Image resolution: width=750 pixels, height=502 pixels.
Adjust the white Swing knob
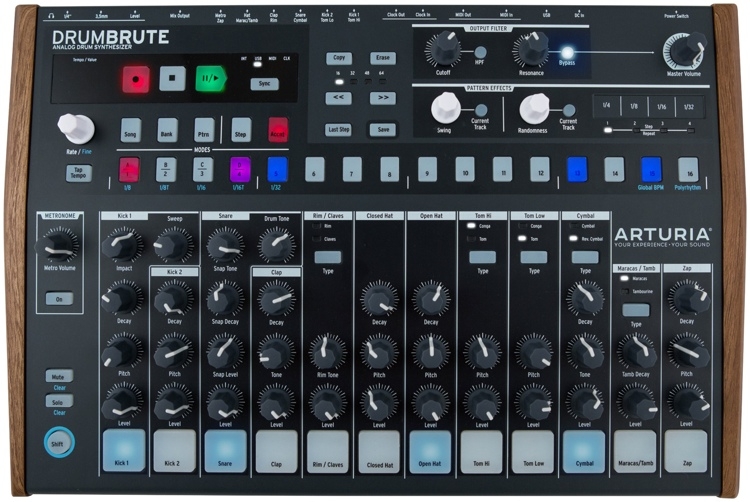pos(446,108)
